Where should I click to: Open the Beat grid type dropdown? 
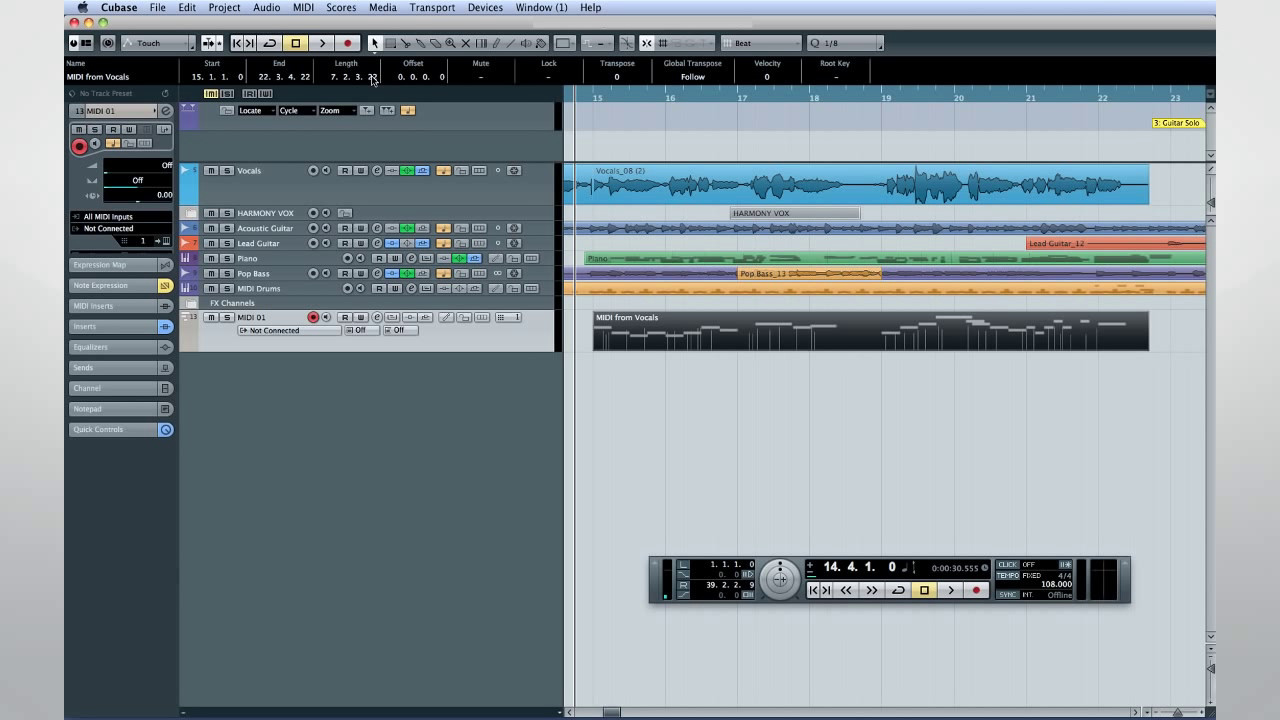[760, 43]
